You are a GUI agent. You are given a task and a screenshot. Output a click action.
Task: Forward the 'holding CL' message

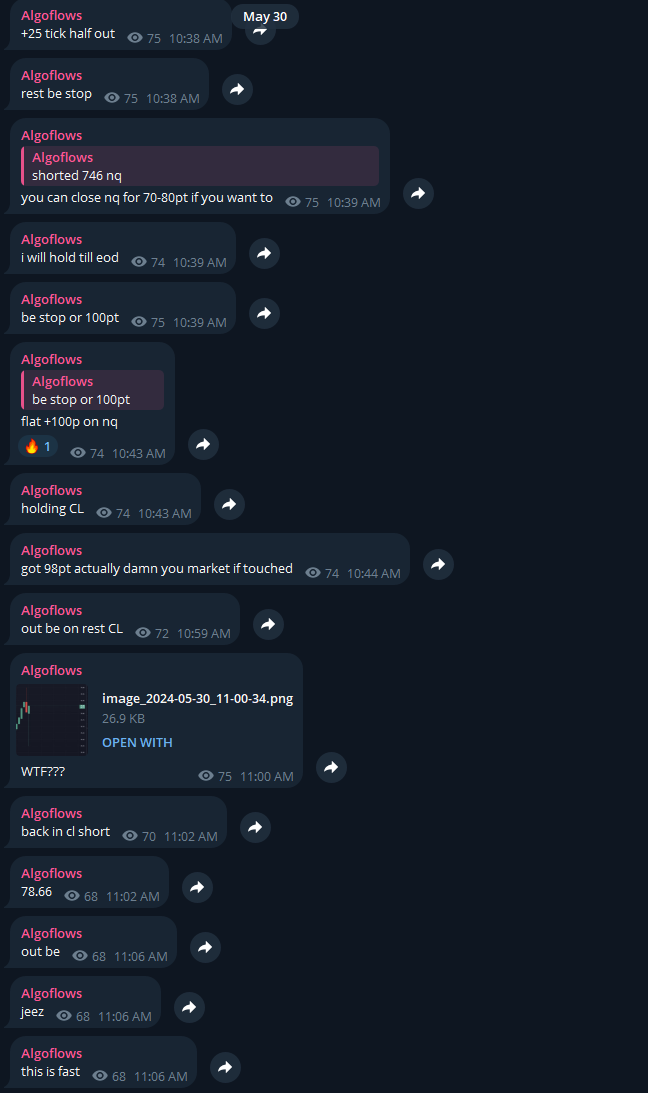[229, 504]
